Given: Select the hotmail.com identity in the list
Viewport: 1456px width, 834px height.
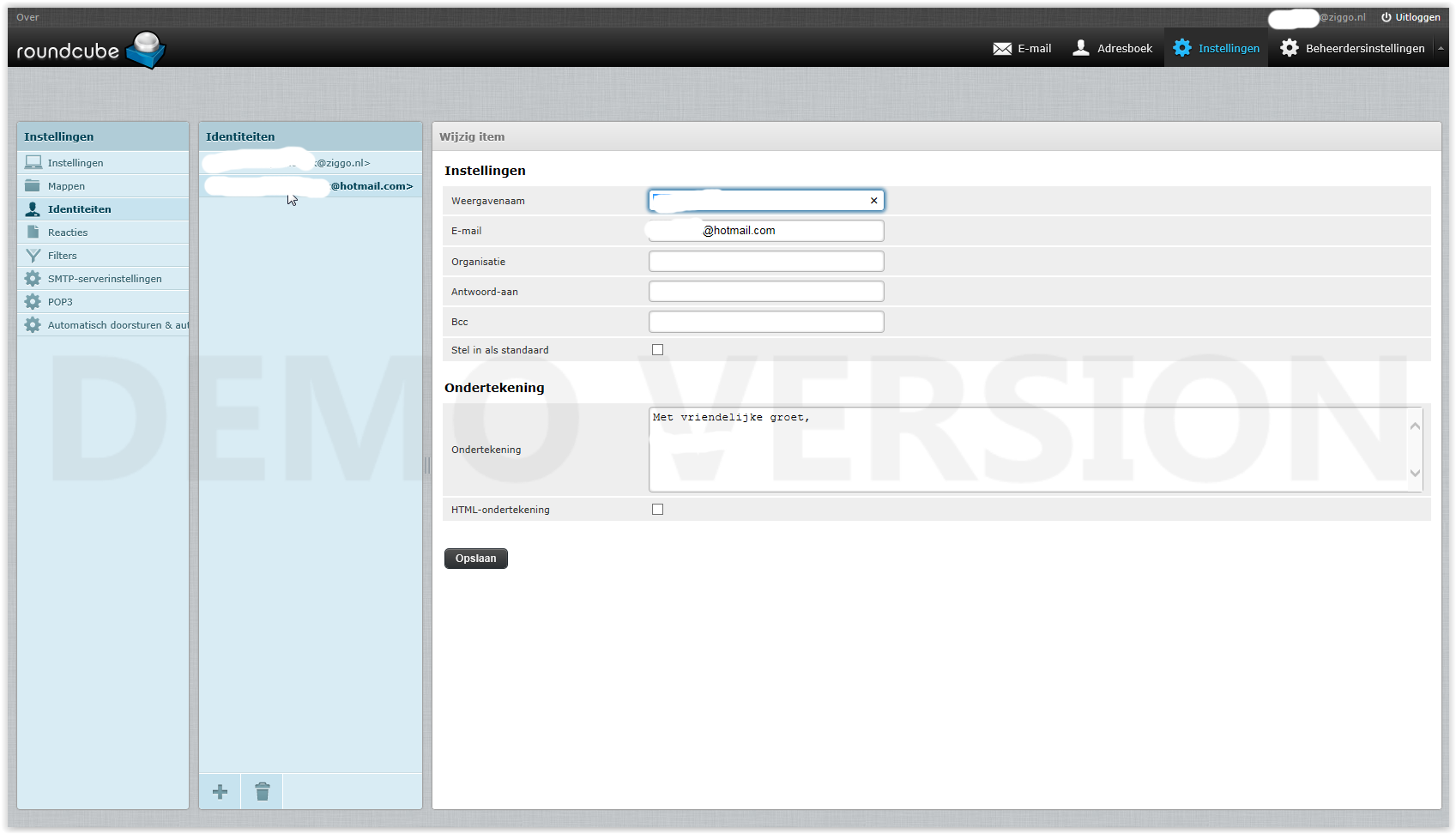Looking at the screenshot, I should pyautogui.click(x=311, y=186).
